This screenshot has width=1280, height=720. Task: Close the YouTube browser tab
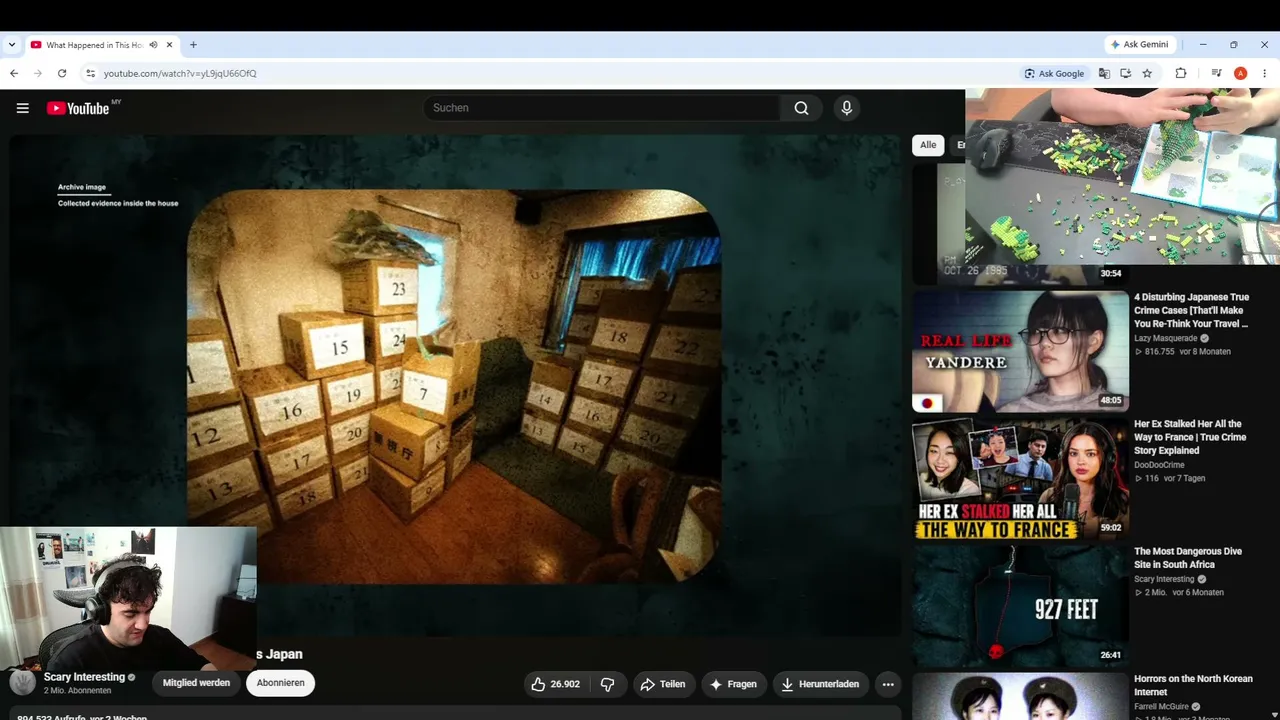click(169, 45)
